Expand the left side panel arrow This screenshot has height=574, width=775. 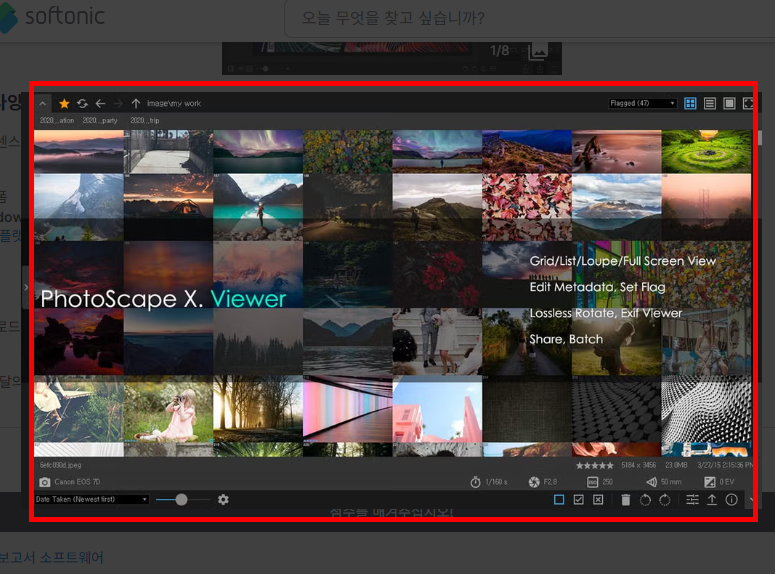click(26, 287)
